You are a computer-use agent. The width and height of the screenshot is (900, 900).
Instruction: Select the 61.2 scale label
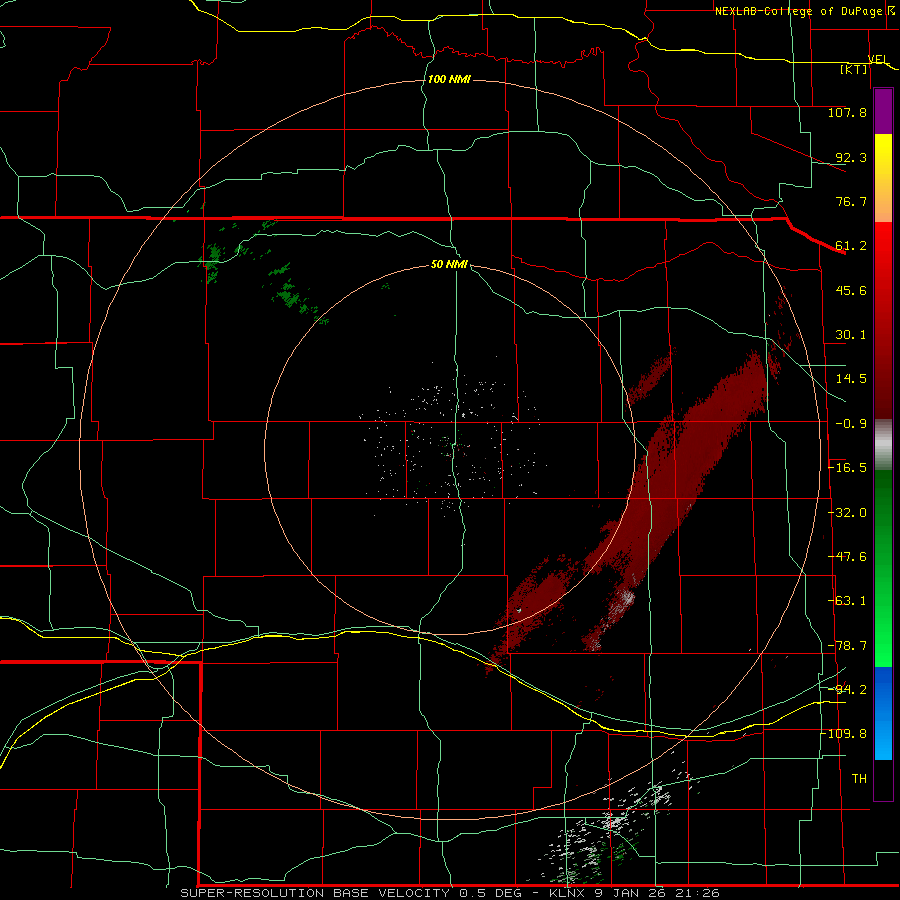851,246
